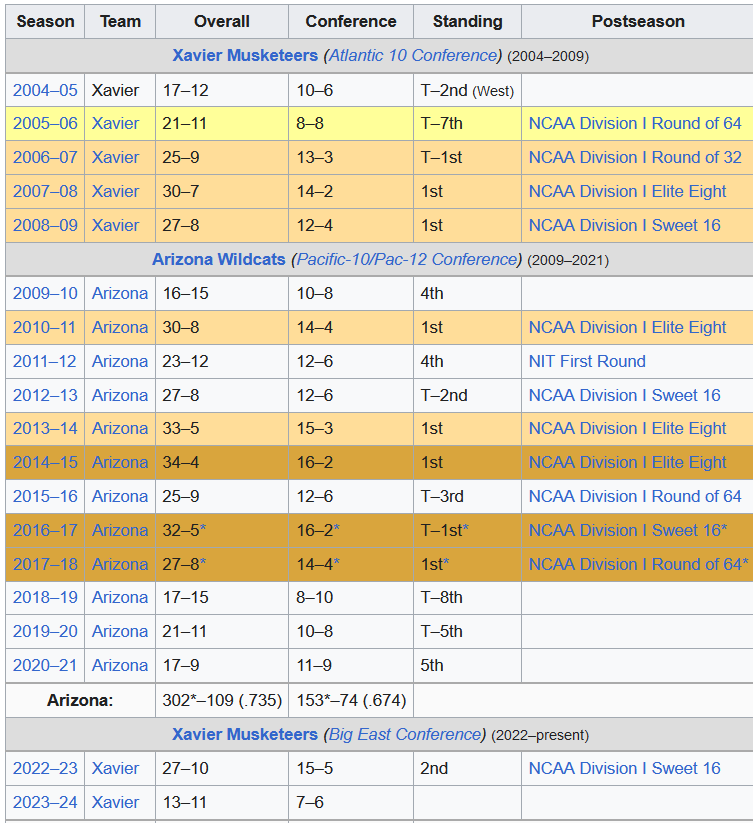The width and height of the screenshot is (753, 823).
Task: Select the 302*–109 (.735) overall total
Action: click(221, 700)
